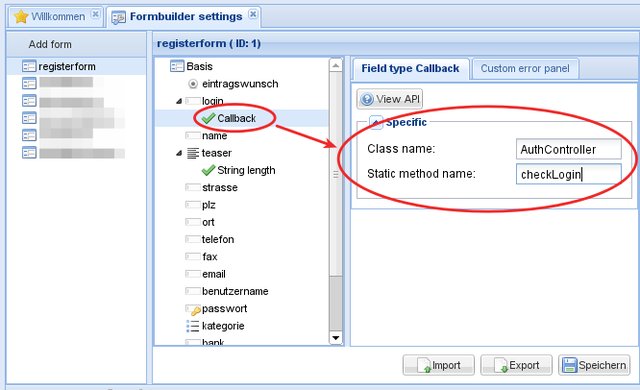Click the text field icon beside ort
Viewport: 640px width, 390px height.
(193, 222)
